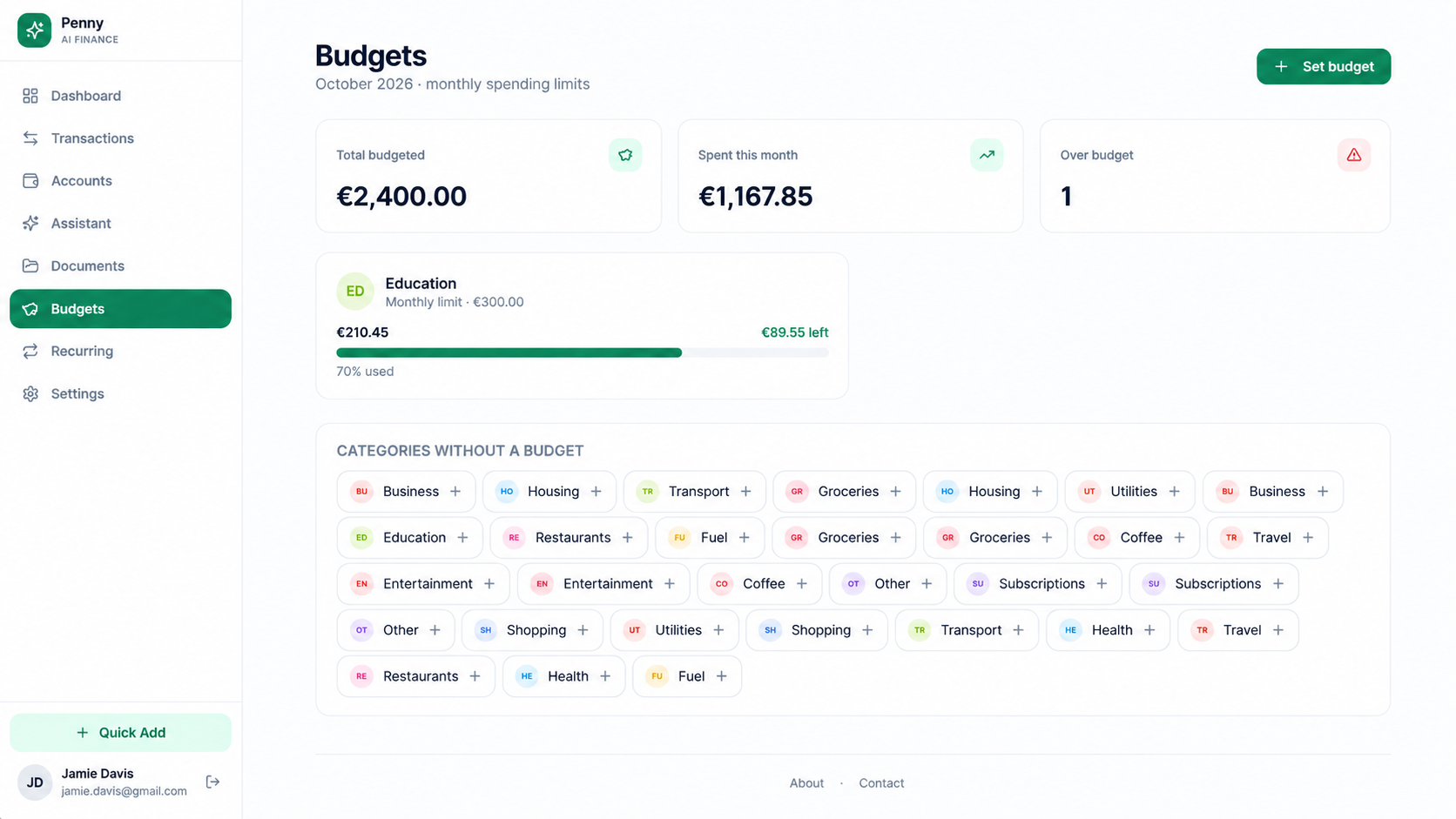Add a budget via the Education chip plus icon
This screenshot has width=1456, height=819.
(463, 538)
